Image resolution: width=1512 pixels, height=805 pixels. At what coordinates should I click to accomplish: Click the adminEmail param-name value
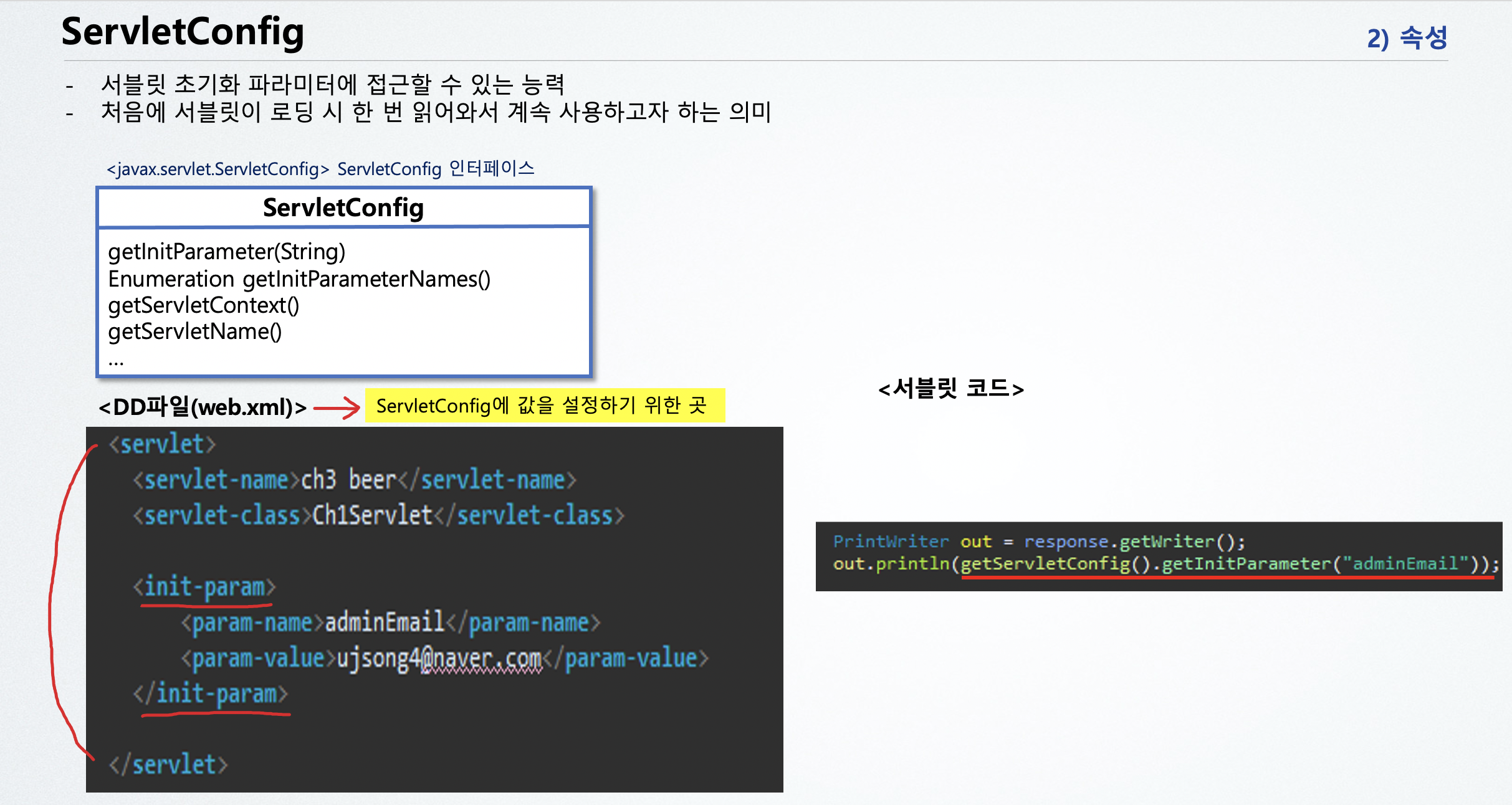tap(385, 622)
